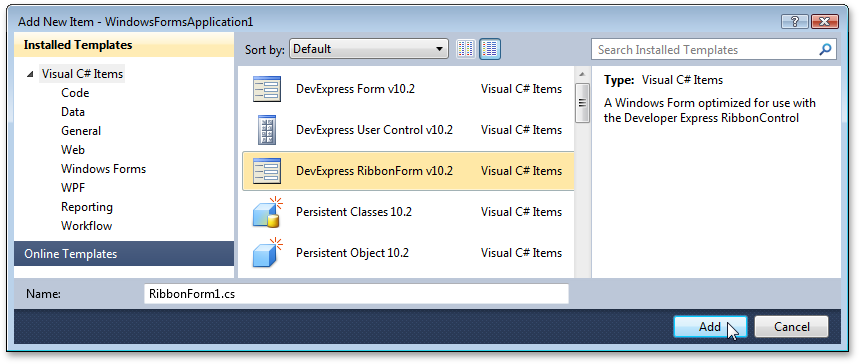Select the DevExpress Form v10.2 name text
Screen dimensions: 859x364
point(355,89)
